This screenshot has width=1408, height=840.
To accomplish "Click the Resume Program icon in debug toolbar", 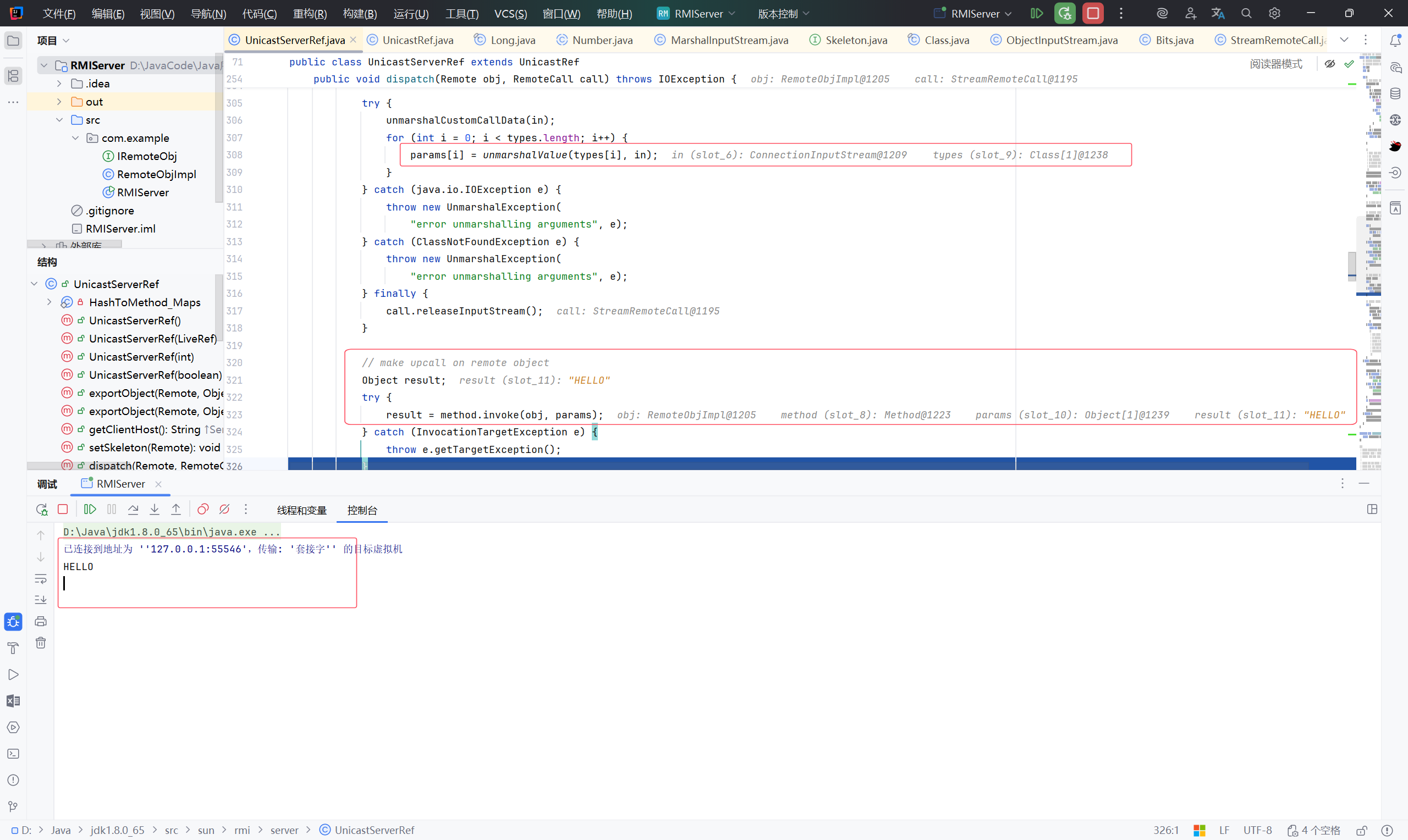I will [90, 510].
